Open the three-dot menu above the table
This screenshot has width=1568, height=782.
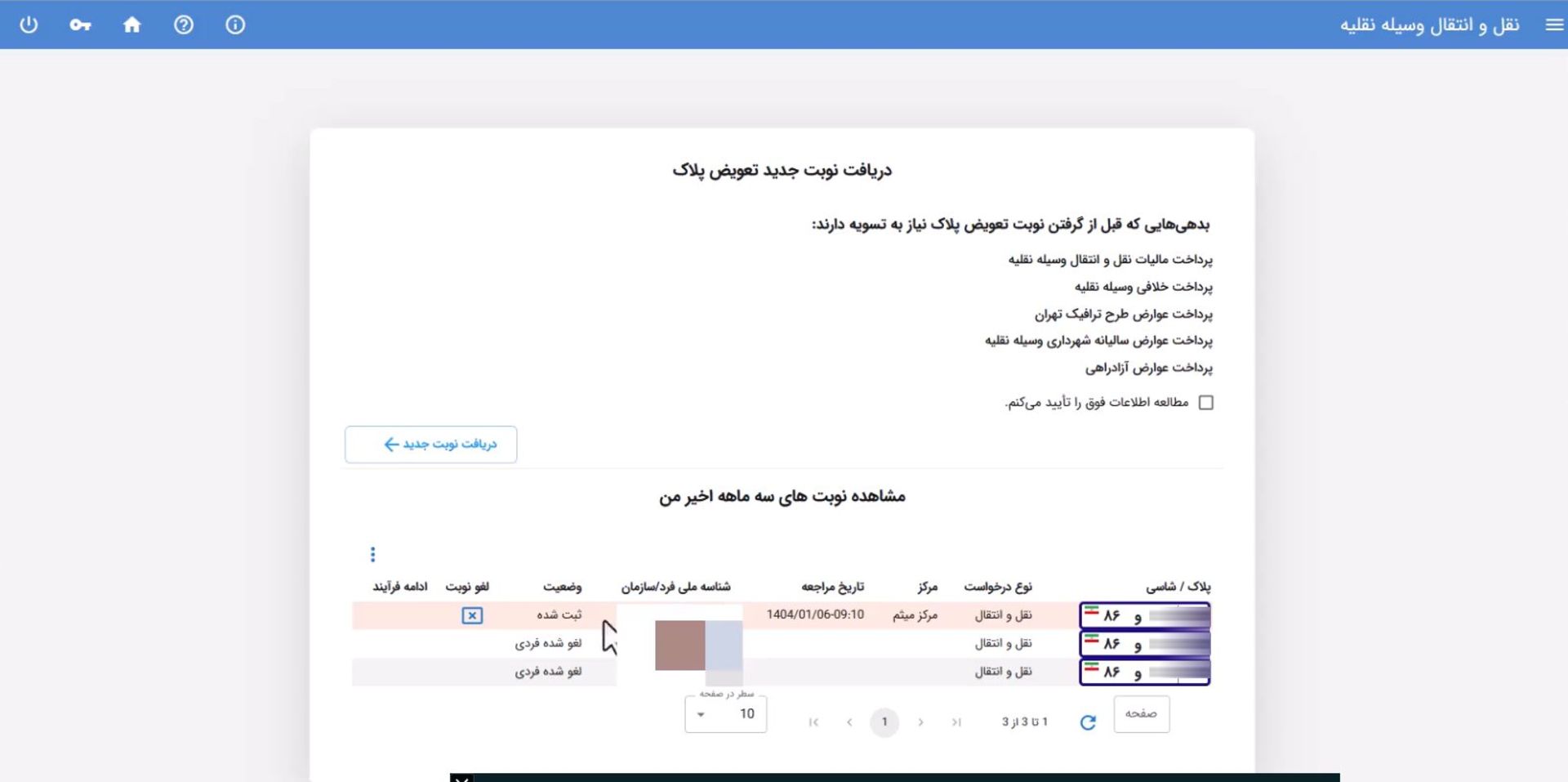(372, 554)
